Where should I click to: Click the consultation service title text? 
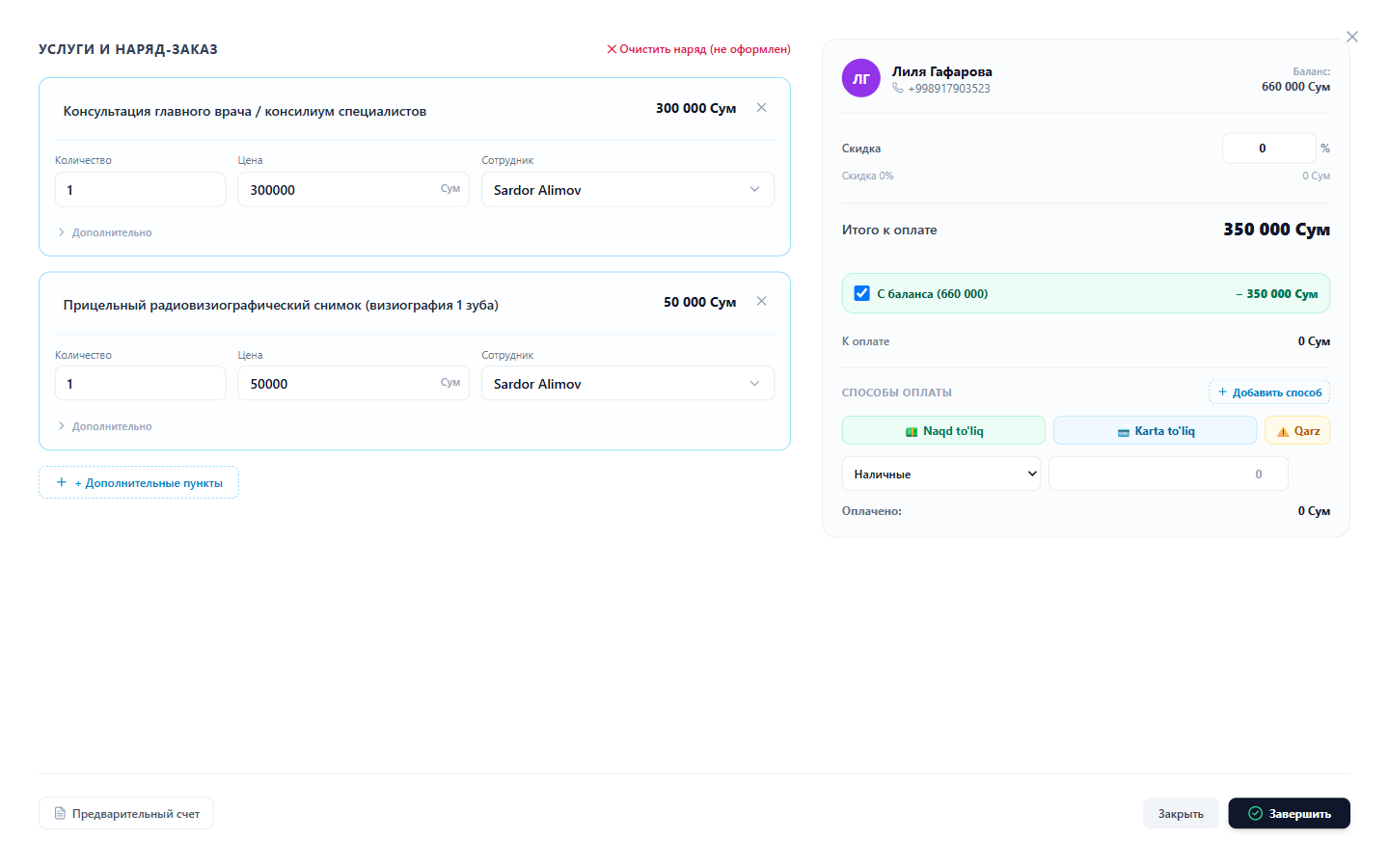pyautogui.click(x=245, y=111)
